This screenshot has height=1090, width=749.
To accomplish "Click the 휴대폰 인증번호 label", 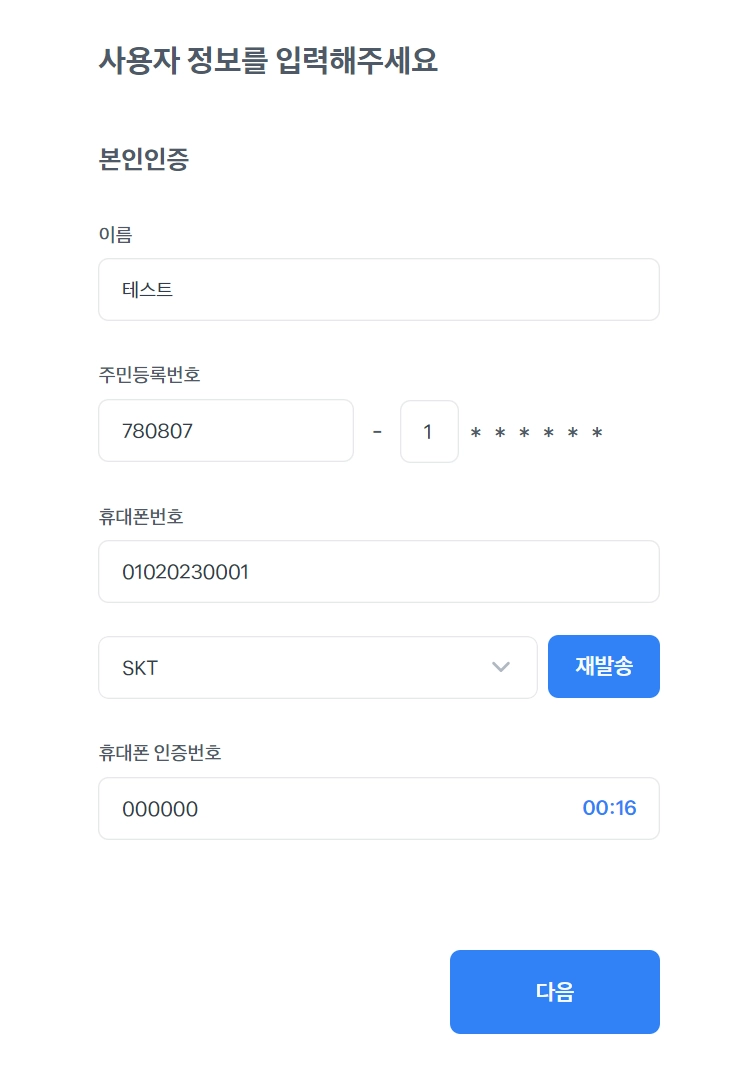I will (x=159, y=753).
